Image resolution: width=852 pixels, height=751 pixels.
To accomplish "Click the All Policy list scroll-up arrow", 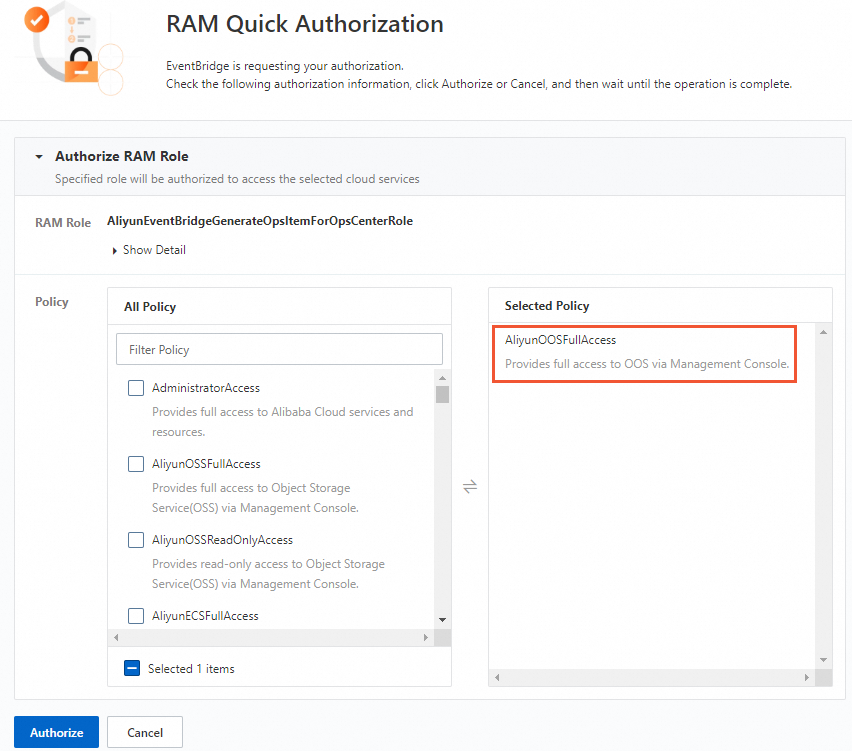I will [442, 378].
